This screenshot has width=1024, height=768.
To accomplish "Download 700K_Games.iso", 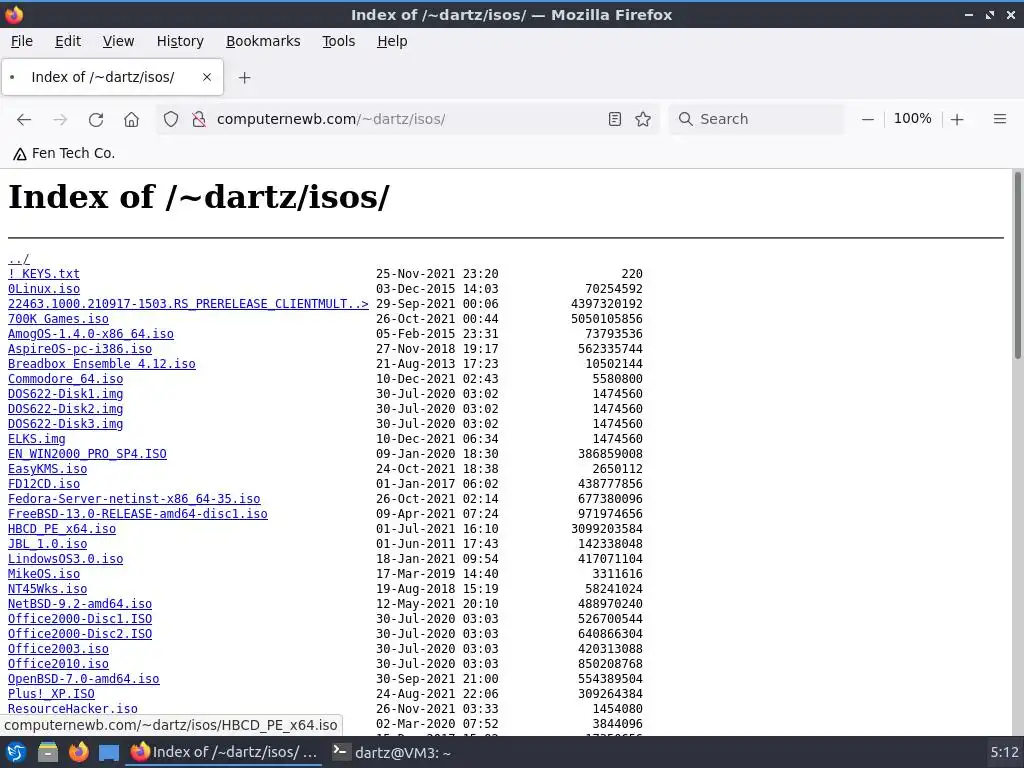I will (58, 319).
